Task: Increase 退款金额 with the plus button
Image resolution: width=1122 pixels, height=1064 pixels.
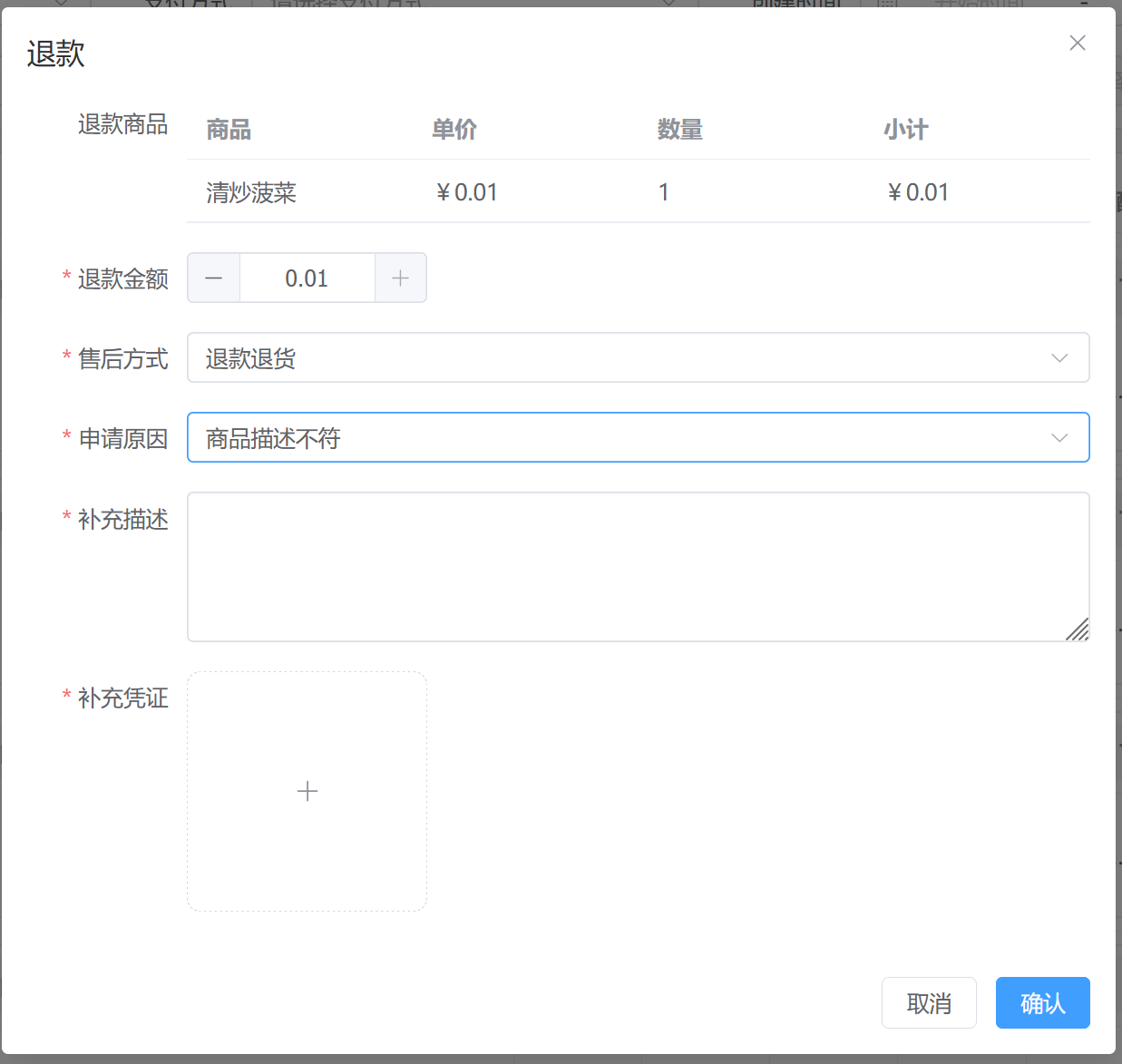Action: (400, 278)
